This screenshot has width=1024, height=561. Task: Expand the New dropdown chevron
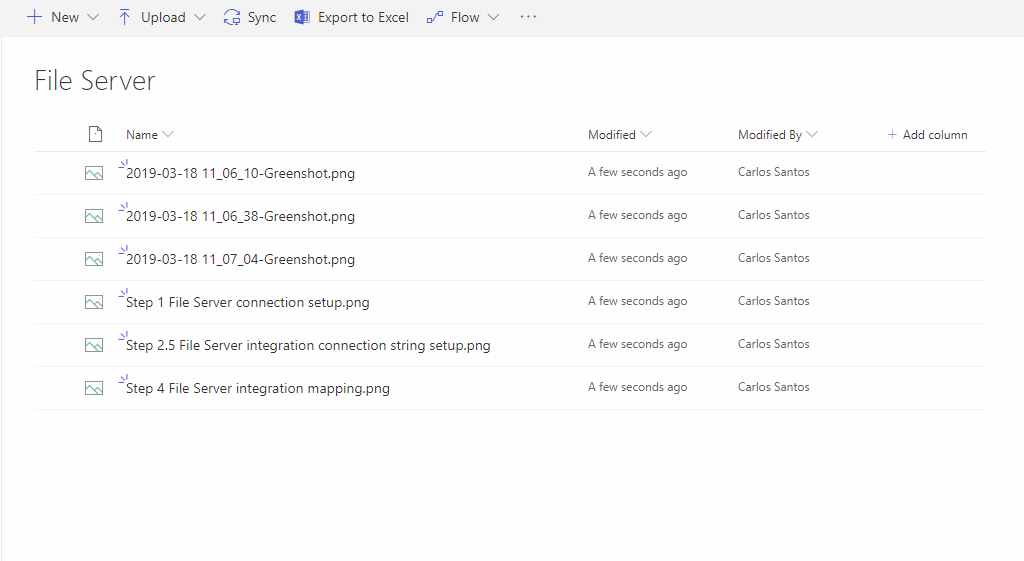[x=93, y=17]
